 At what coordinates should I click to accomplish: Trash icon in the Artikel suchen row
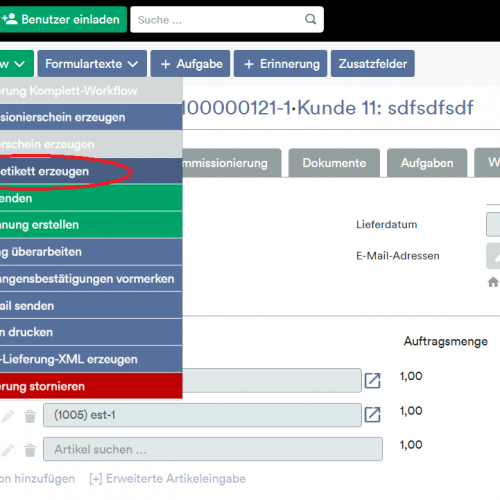pos(30,450)
